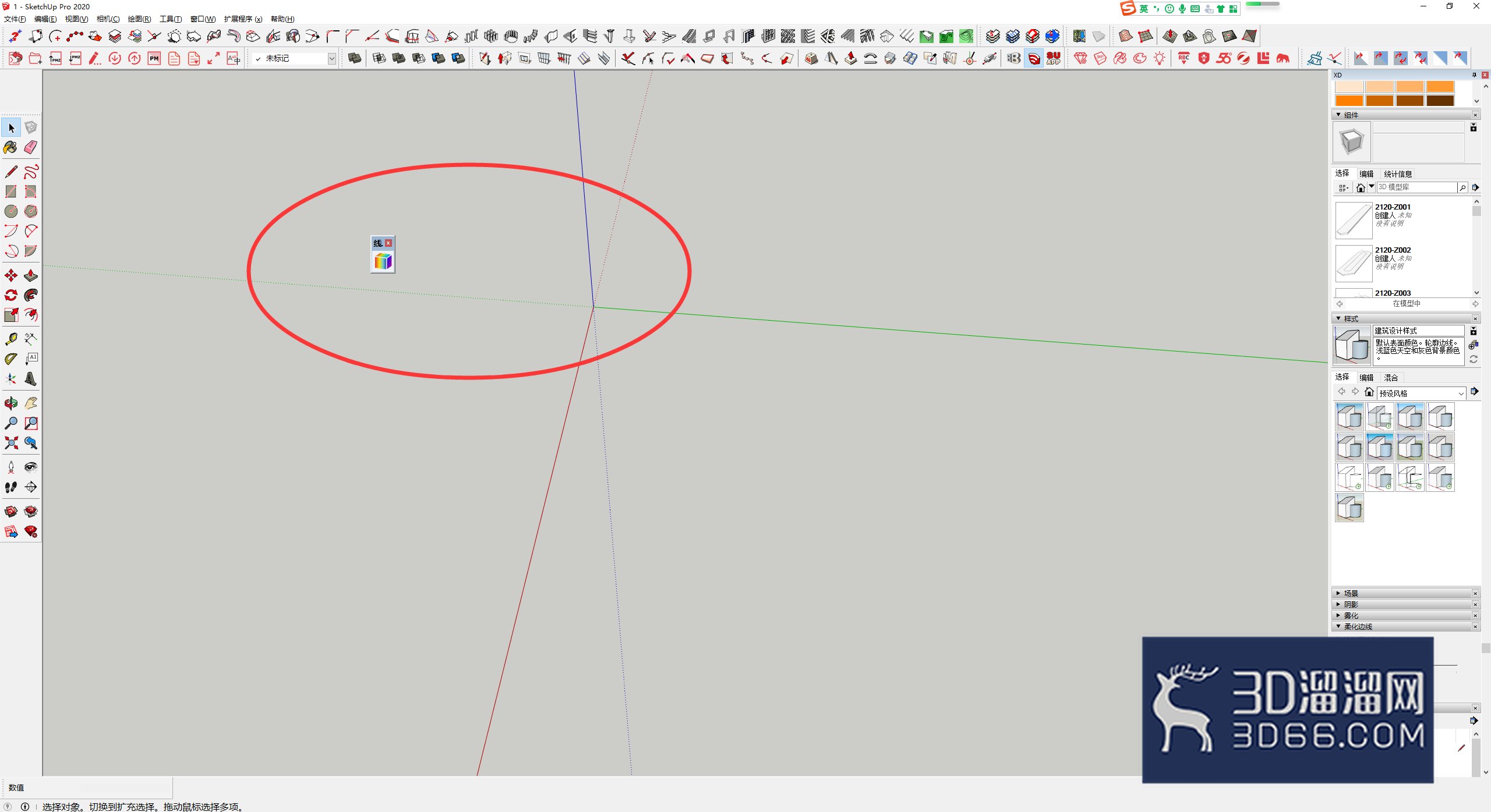The width and height of the screenshot is (1491, 812).
Task: Select the Push/Pull tool
Action: tap(31, 275)
